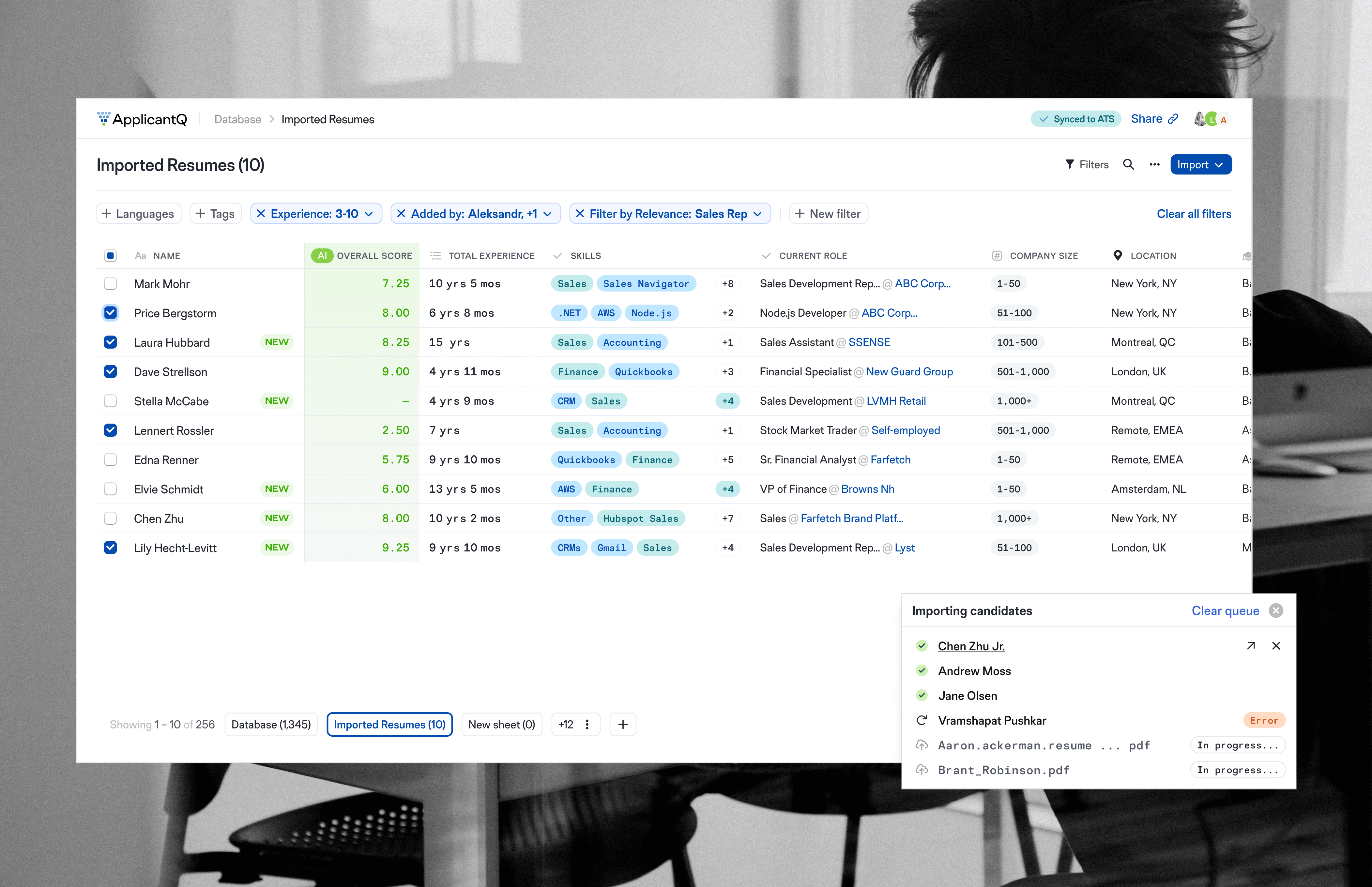Open the three-dot more options menu

pyautogui.click(x=1154, y=165)
